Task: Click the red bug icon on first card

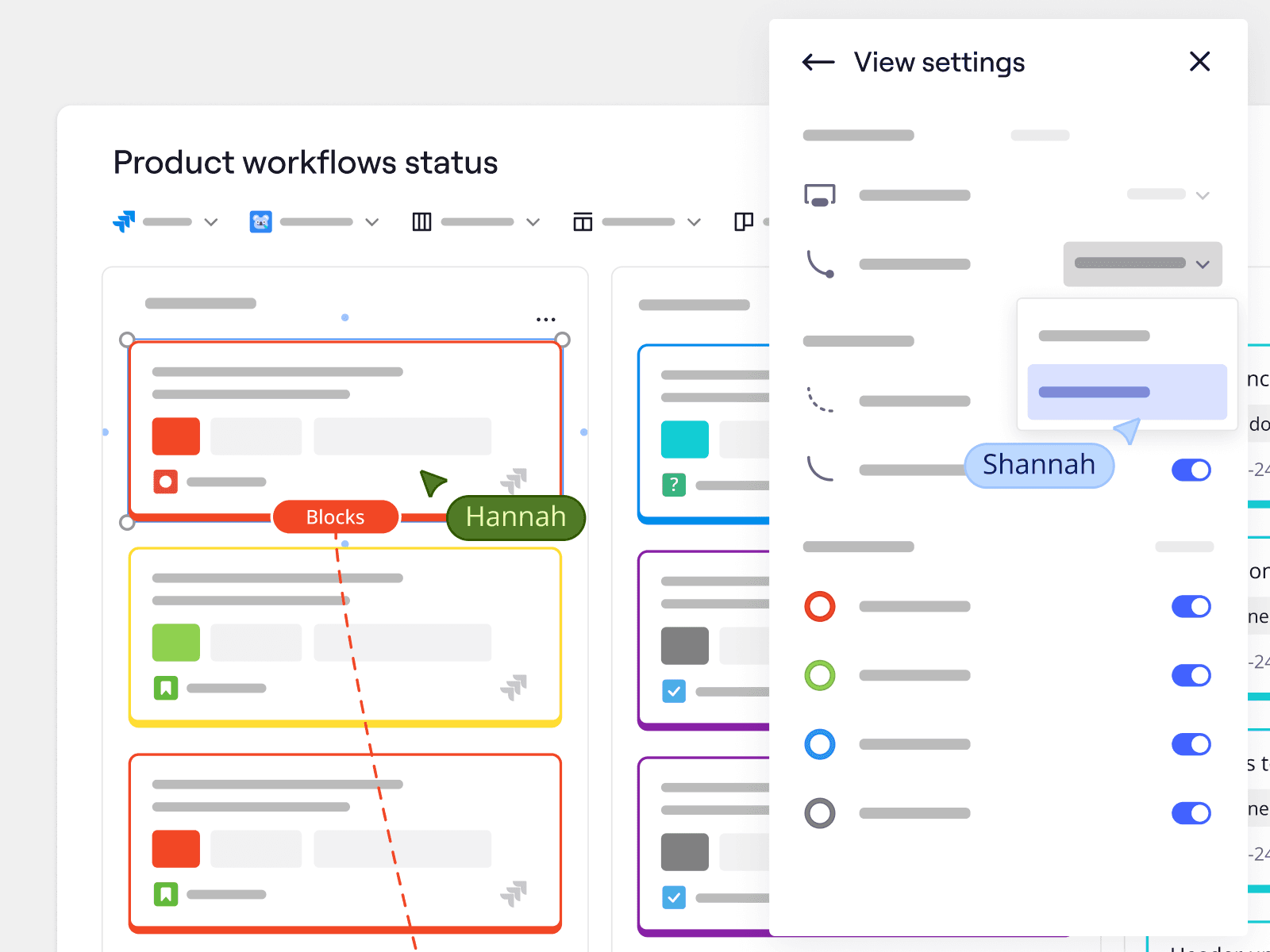Action: [x=165, y=482]
